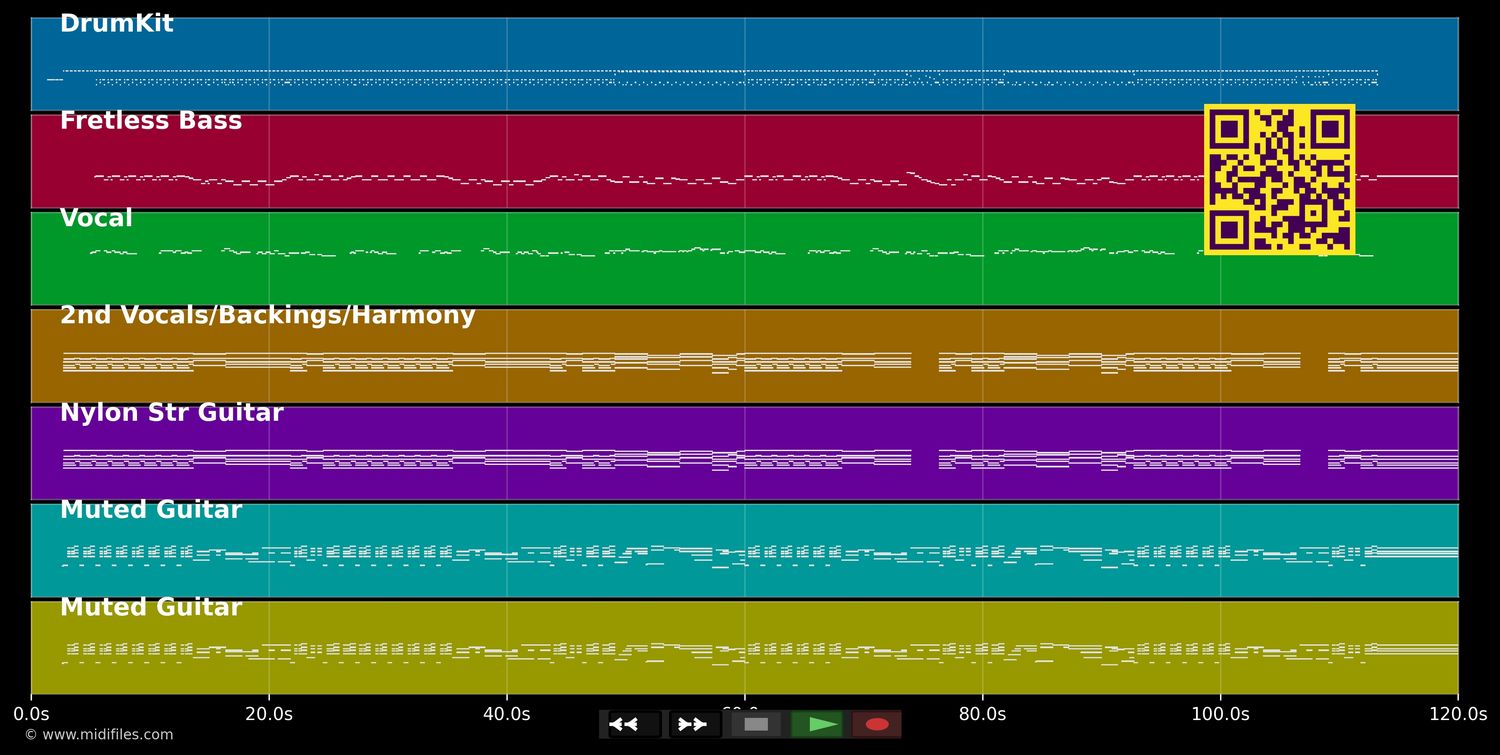
Task: Select the 2nd Vocals/Backings/Harmony track label
Action: (x=267, y=316)
